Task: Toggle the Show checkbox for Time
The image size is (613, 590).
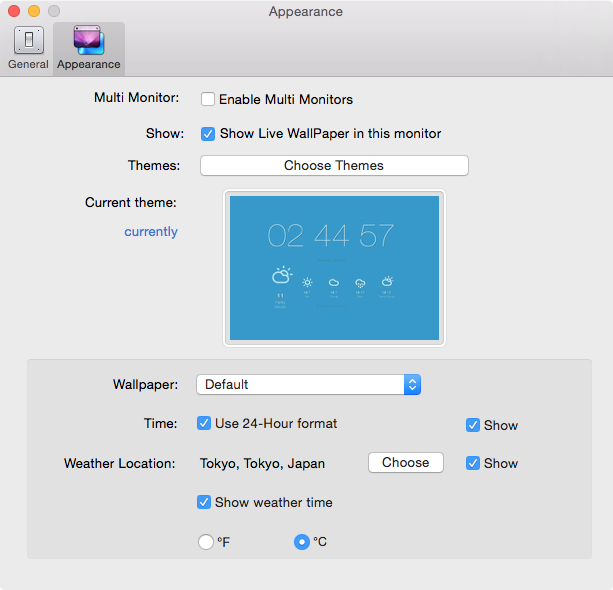Action: [x=473, y=425]
